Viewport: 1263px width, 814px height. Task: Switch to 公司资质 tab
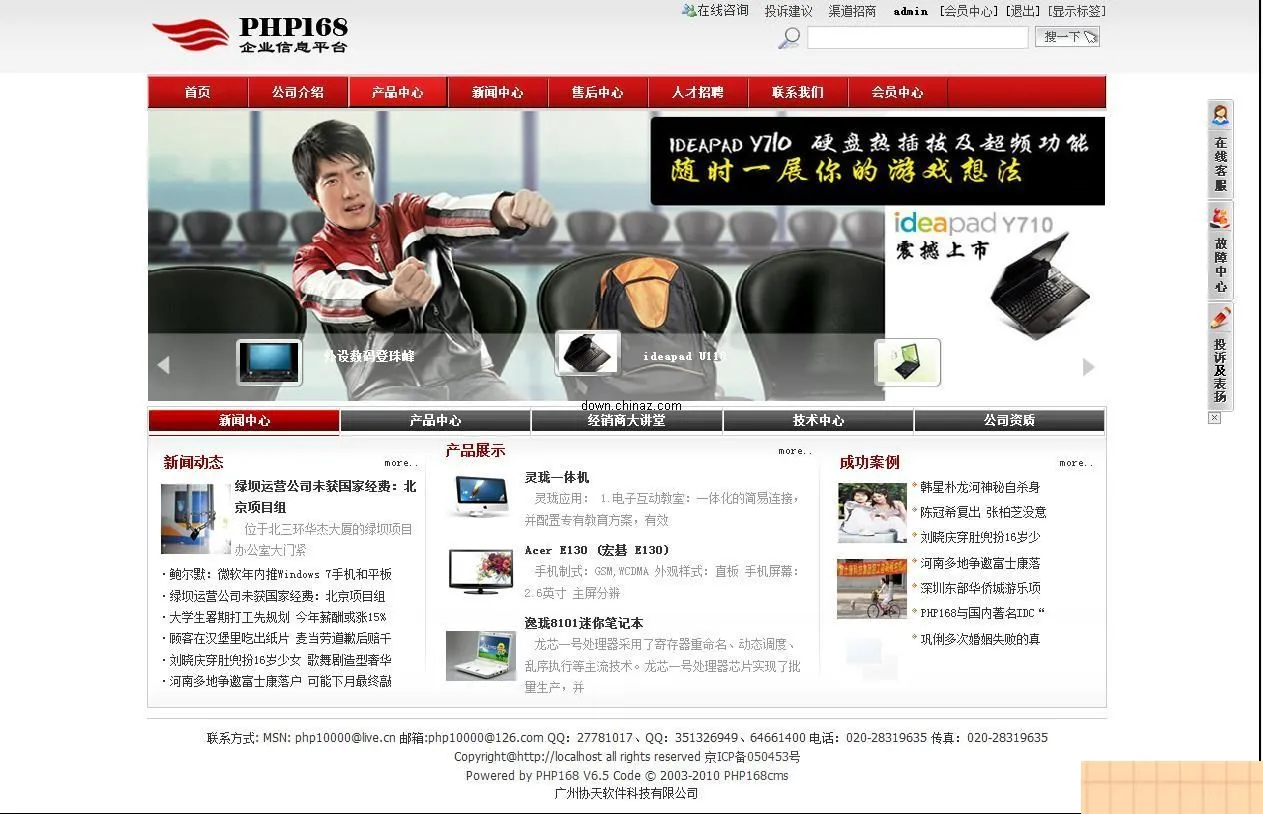point(1009,421)
